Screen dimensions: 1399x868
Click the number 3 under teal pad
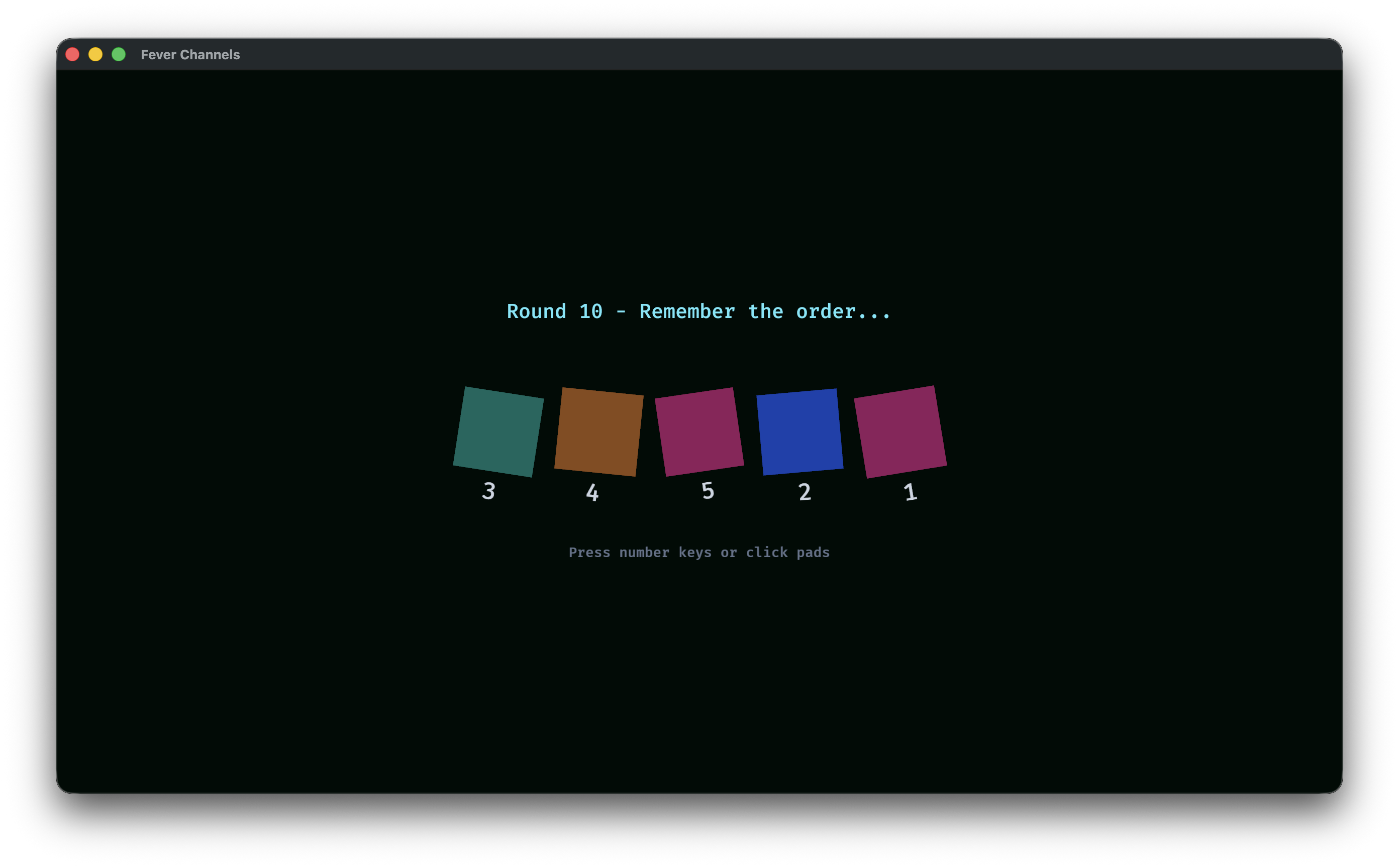point(488,491)
